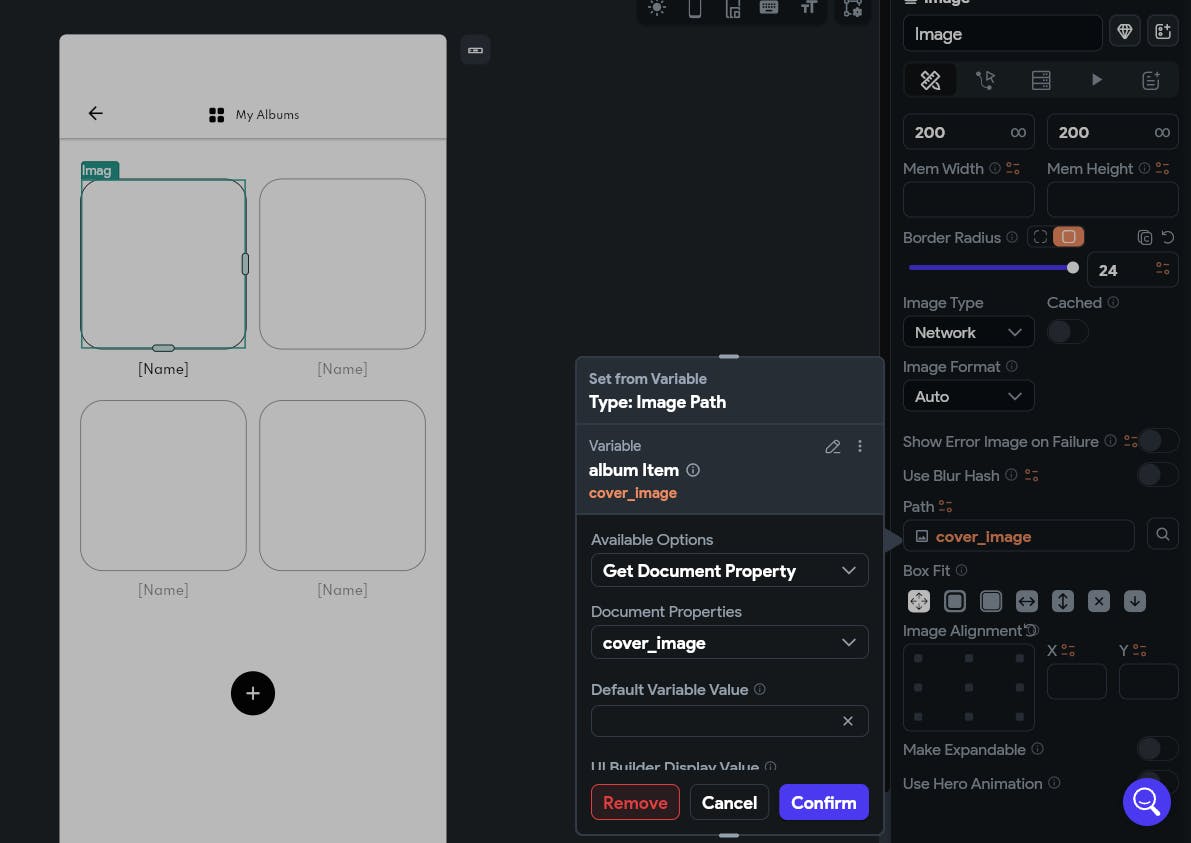
Task: Click Mem Width set-from-variable icon
Action: [1013, 169]
